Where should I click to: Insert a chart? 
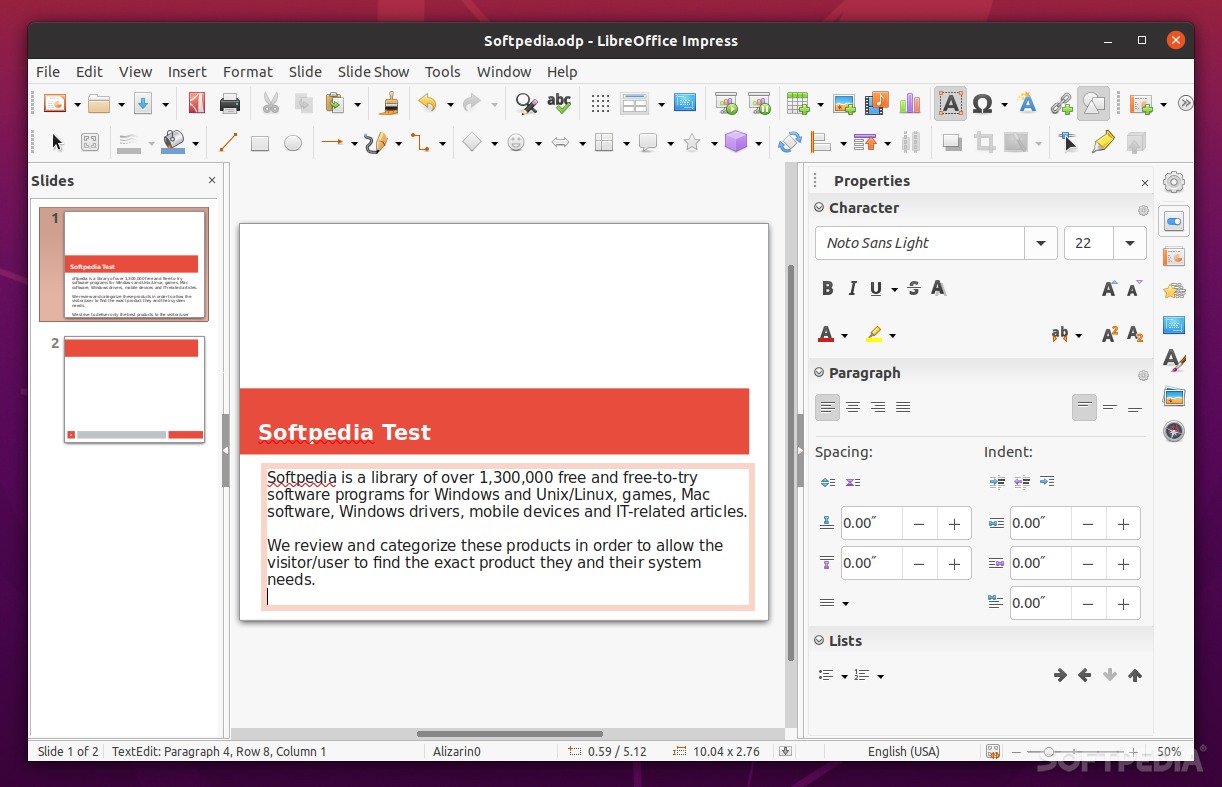click(x=910, y=103)
